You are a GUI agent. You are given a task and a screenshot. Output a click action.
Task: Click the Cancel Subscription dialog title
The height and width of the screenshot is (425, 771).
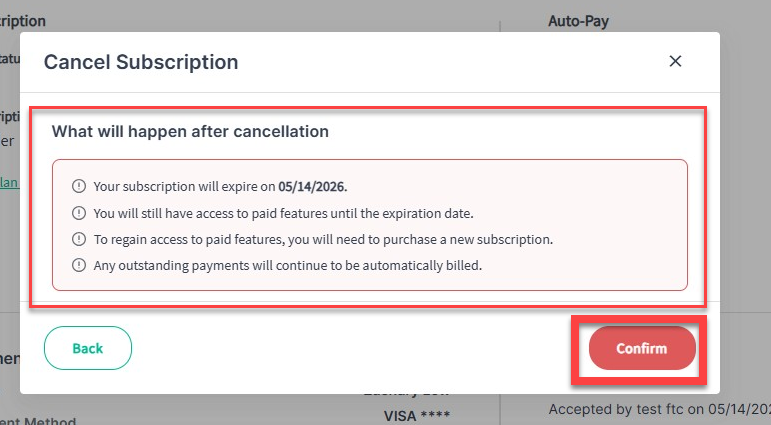tap(141, 62)
